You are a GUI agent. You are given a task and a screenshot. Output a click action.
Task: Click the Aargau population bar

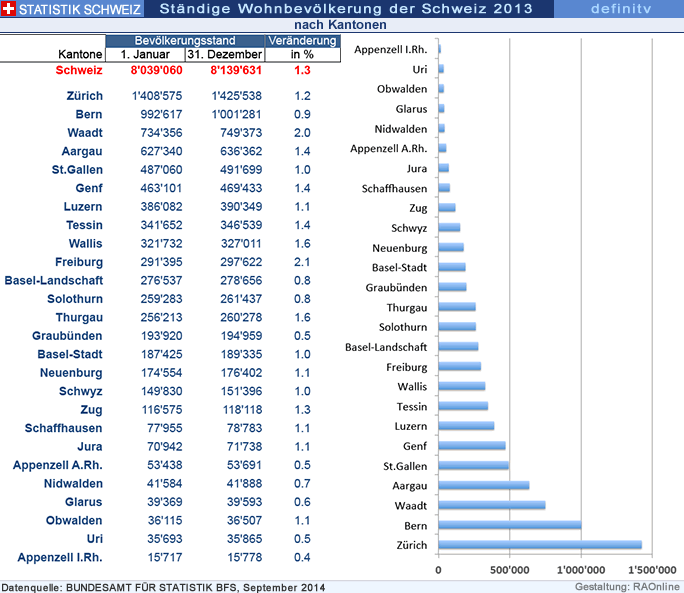484,485
